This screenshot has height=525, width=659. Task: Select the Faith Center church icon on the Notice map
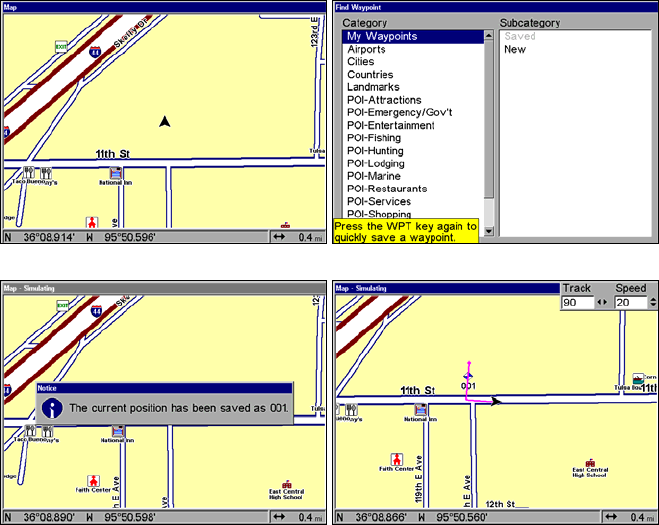(93, 480)
